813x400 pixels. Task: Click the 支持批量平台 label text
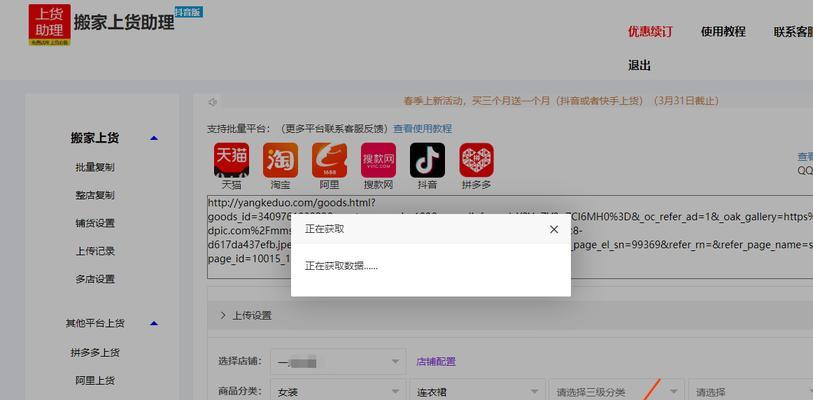[239, 129]
